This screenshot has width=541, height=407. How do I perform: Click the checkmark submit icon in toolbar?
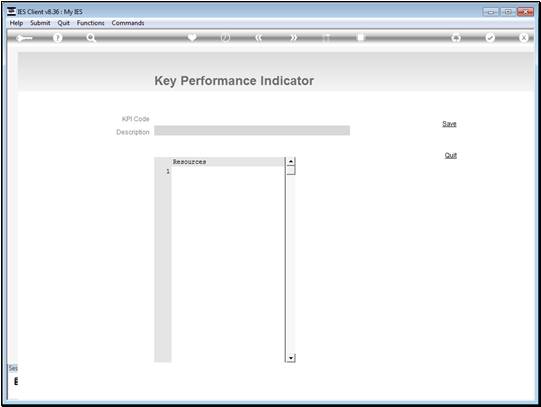click(x=490, y=37)
